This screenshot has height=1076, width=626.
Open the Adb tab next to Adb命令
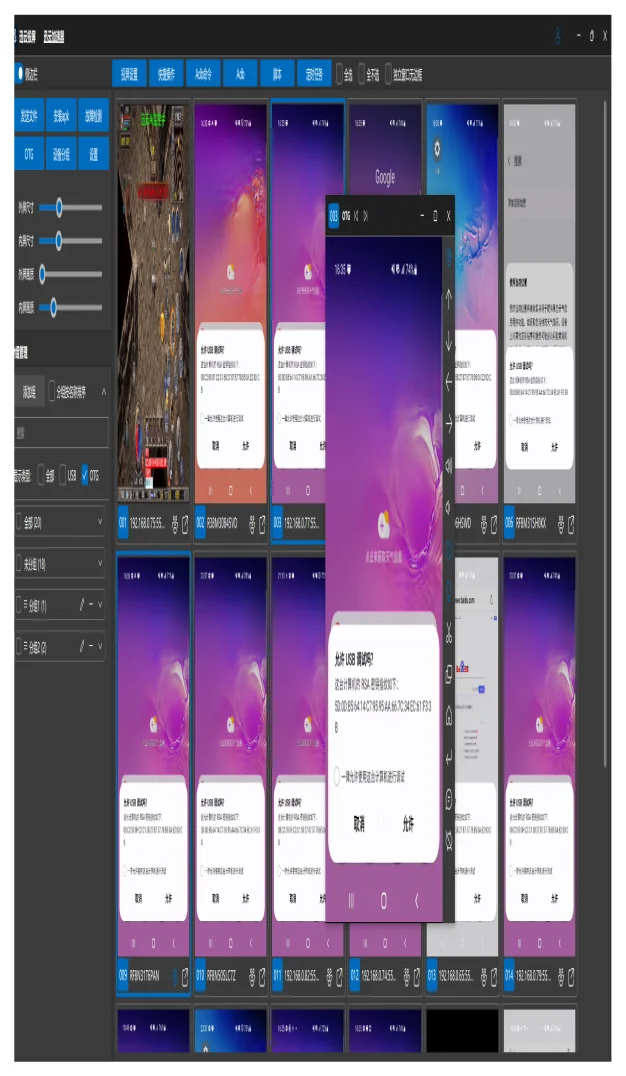(240, 73)
